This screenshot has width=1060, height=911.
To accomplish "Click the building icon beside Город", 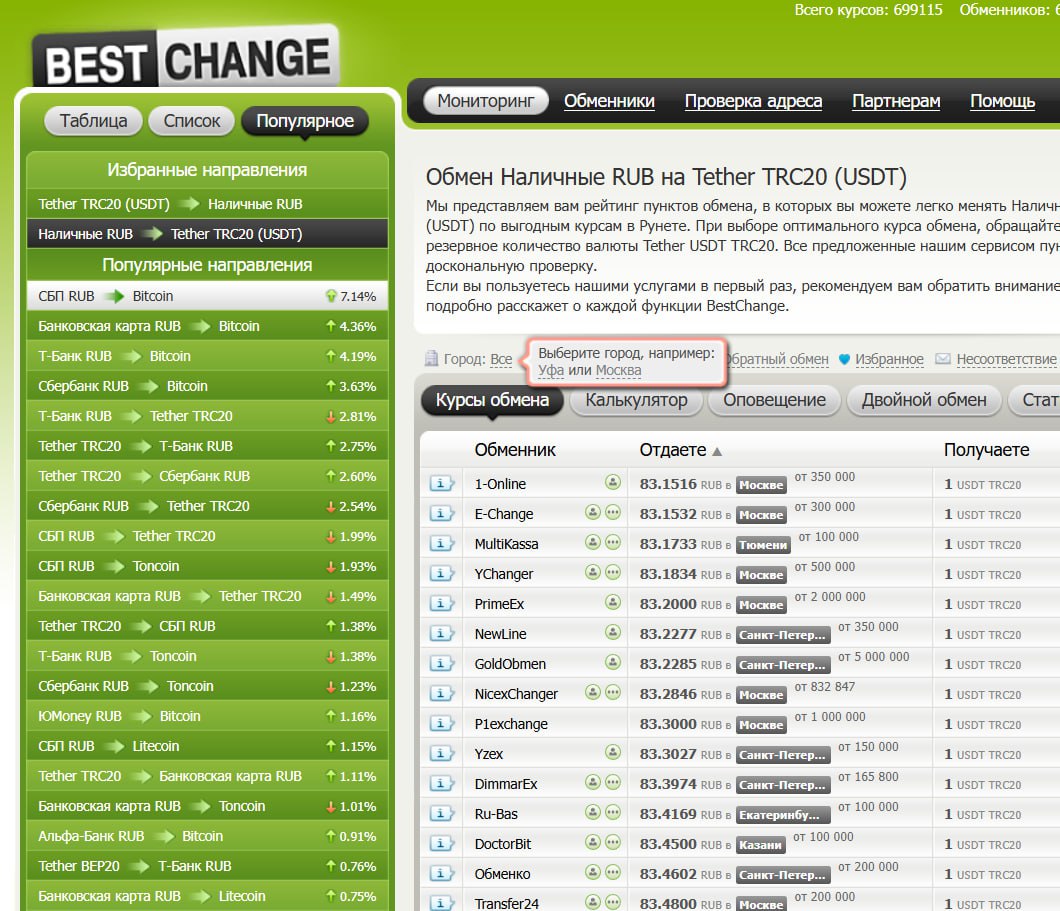I will [x=431, y=359].
